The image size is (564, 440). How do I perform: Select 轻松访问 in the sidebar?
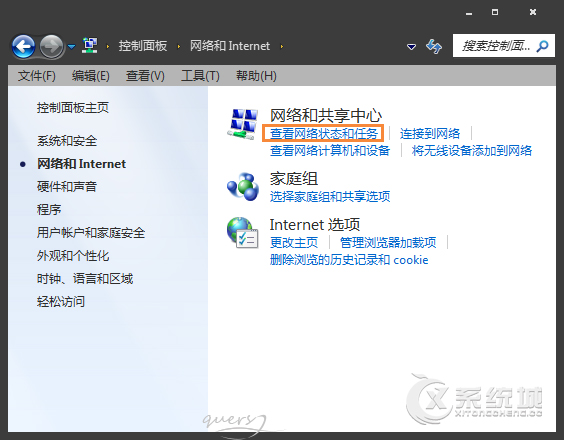[61, 301]
